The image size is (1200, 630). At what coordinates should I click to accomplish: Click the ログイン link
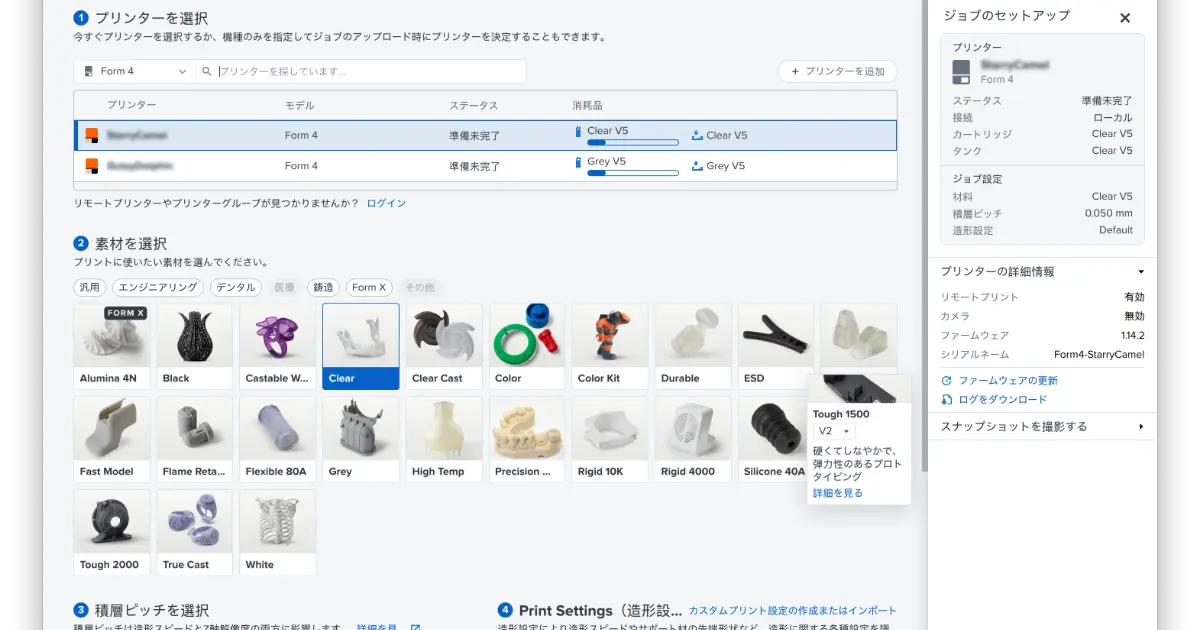coord(386,203)
